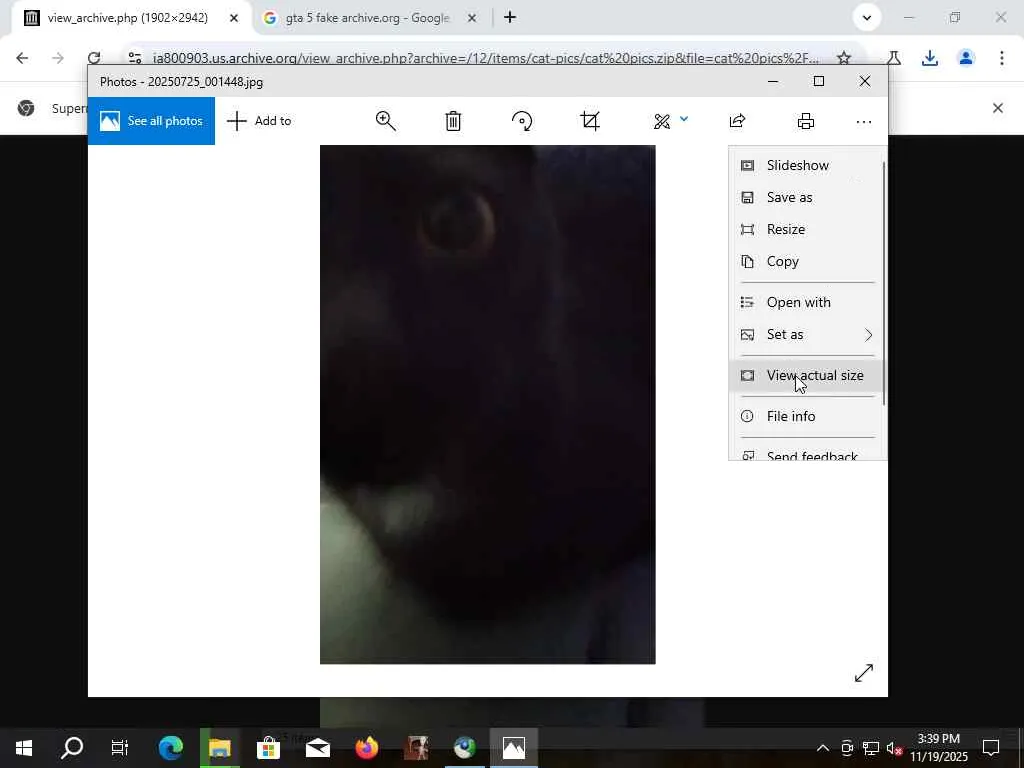Screen dimensions: 1024x768
Task: Launch Firefox from taskbar
Action: coord(366,748)
